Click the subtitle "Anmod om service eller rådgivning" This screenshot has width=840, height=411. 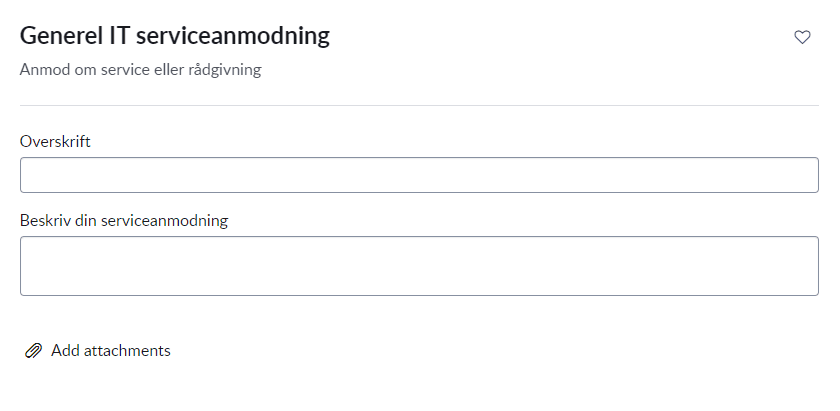tap(140, 71)
